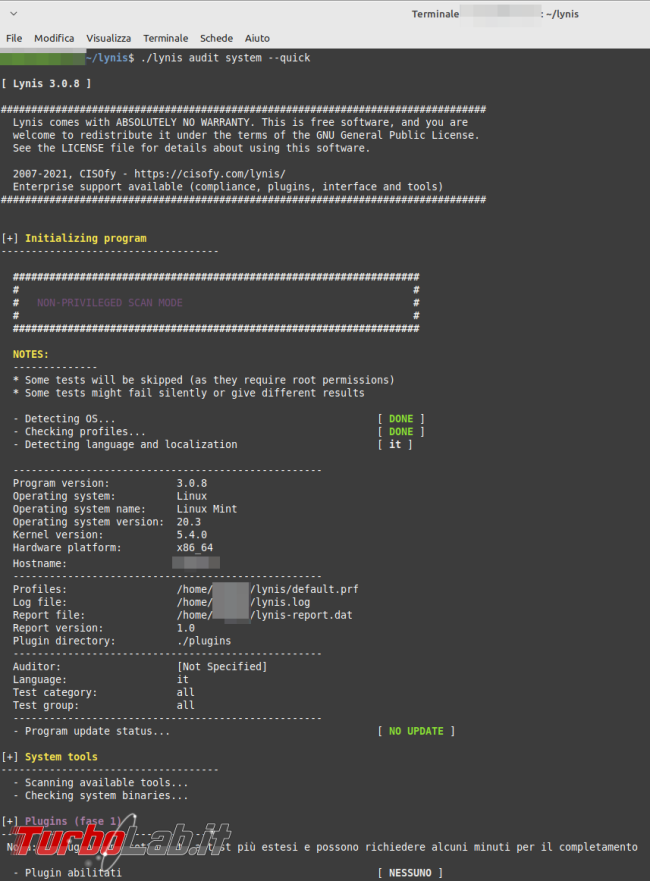Click the 'it' localization result
Image resolution: width=650 pixels, height=881 pixels.
tap(395, 444)
